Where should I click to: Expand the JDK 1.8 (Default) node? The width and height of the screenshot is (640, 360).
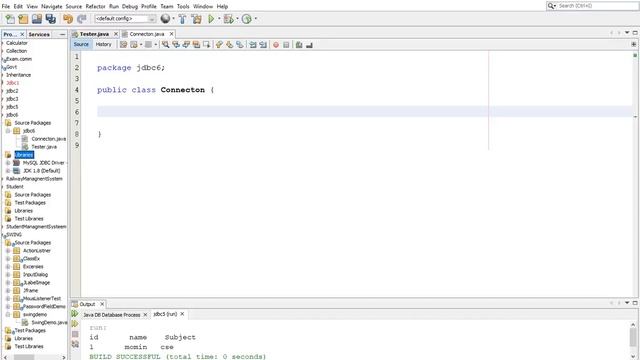(8, 171)
